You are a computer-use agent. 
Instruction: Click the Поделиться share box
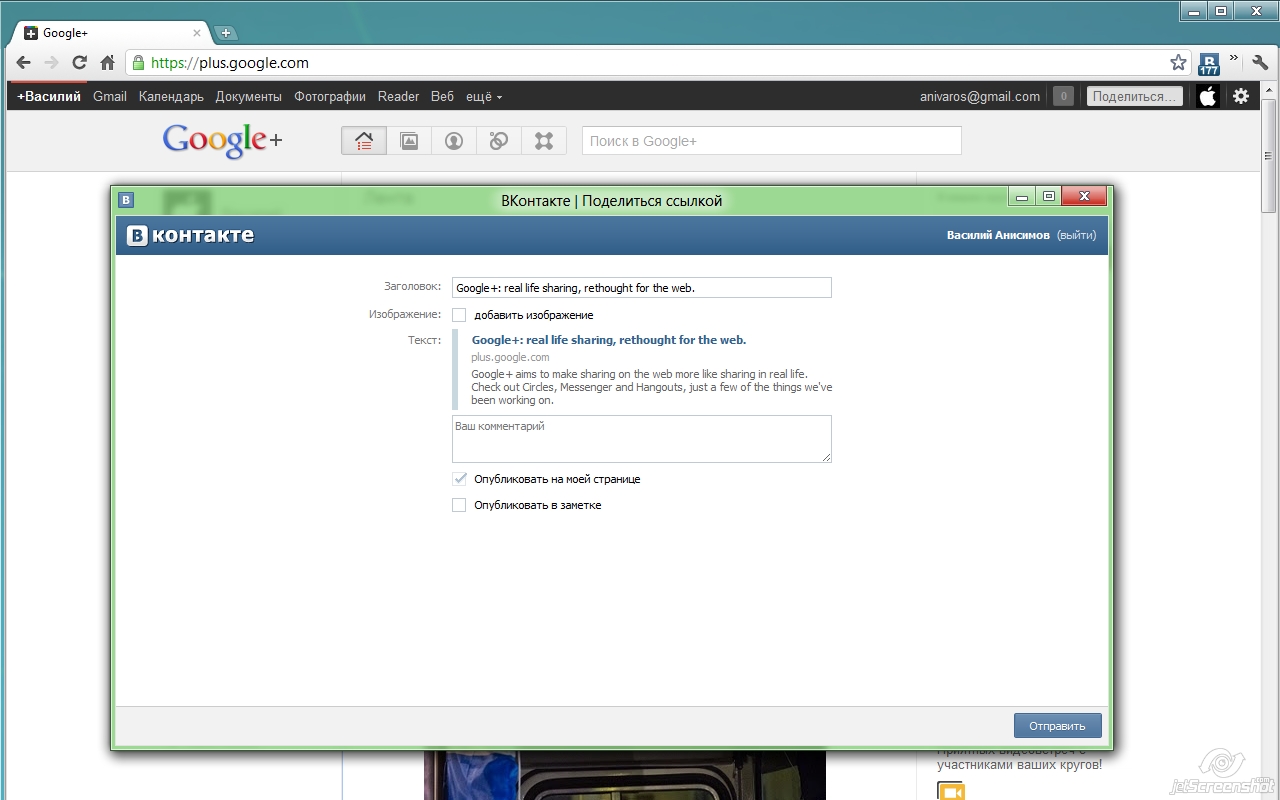pyautogui.click(x=1134, y=97)
